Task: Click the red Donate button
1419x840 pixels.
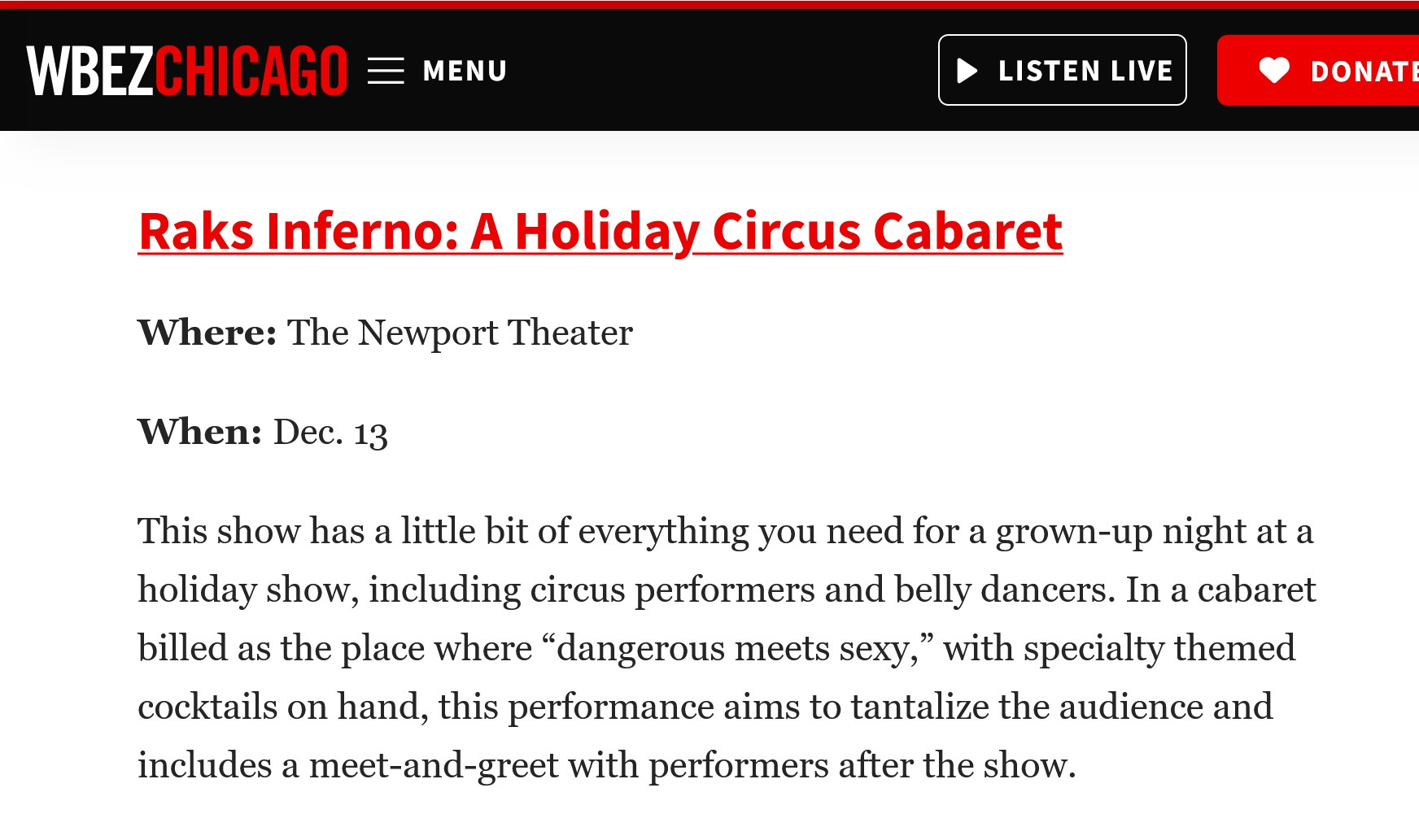Action: coord(1318,70)
